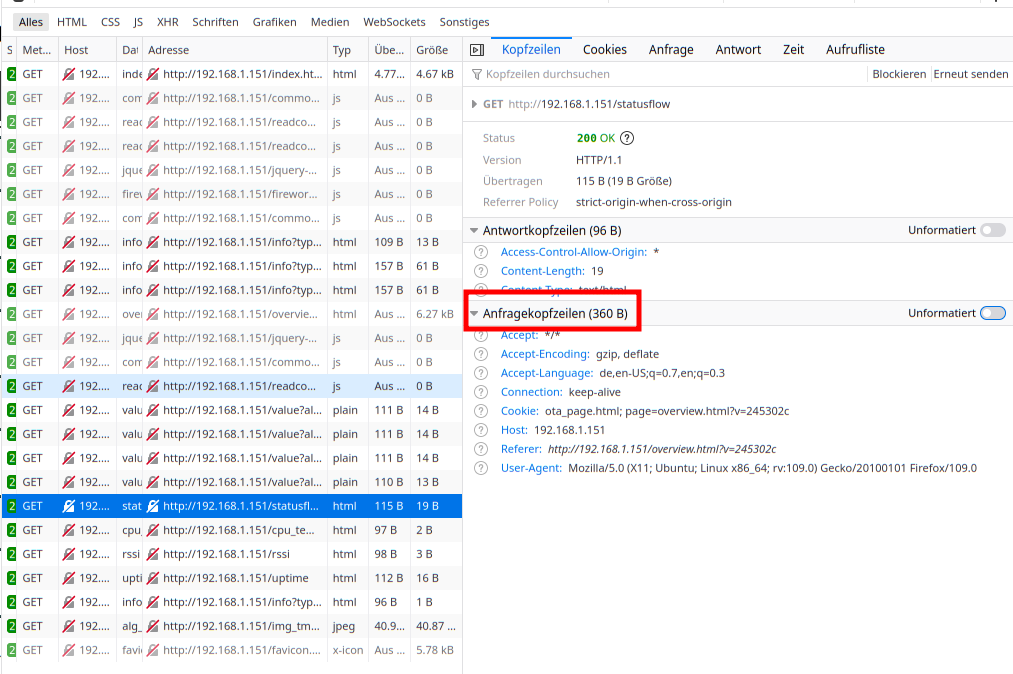1013x674 pixels.
Task: Click the question mark beside Access-Control-Allow-Origin
Action: [481, 251]
